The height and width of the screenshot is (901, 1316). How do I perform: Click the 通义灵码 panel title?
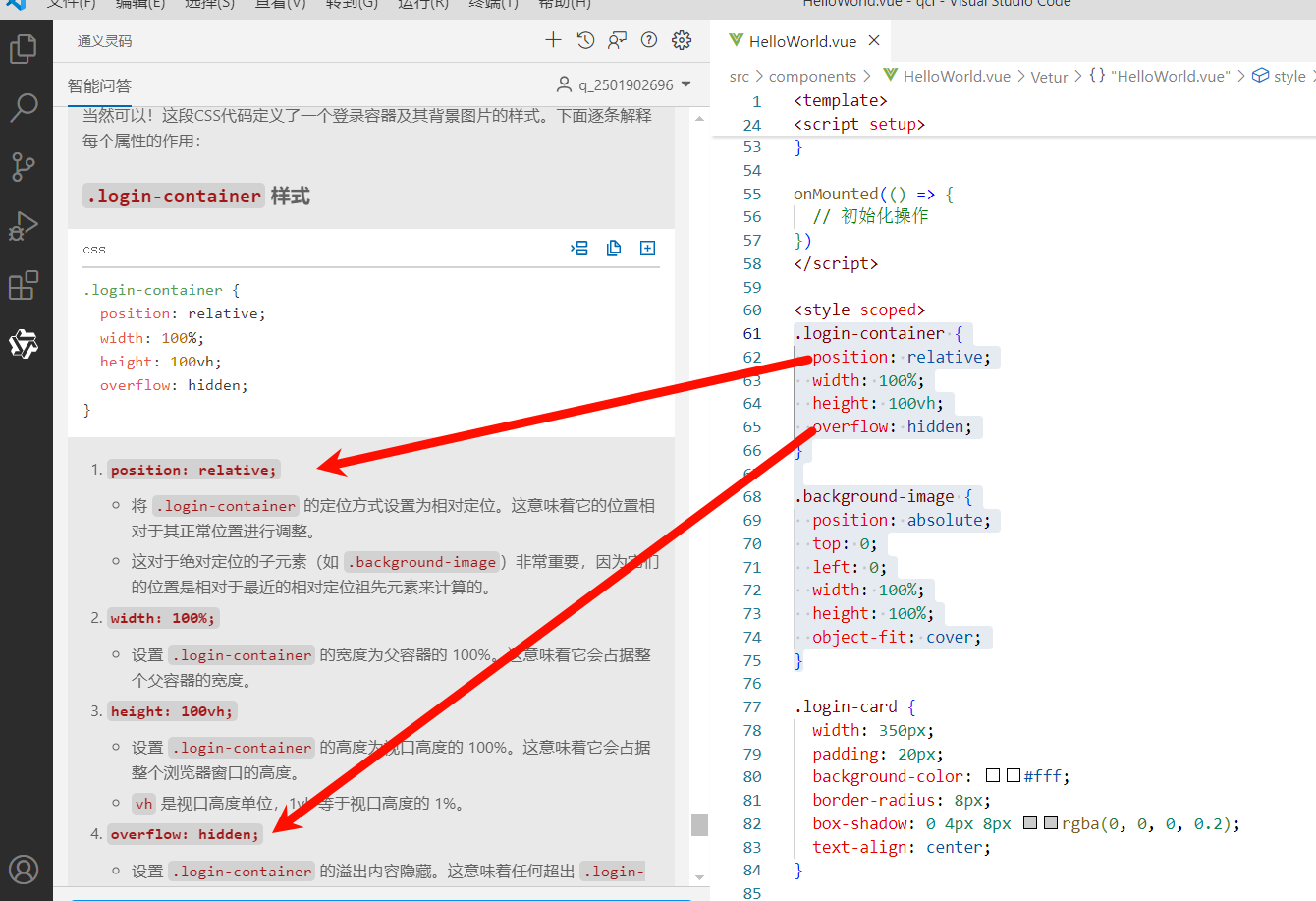(x=104, y=41)
